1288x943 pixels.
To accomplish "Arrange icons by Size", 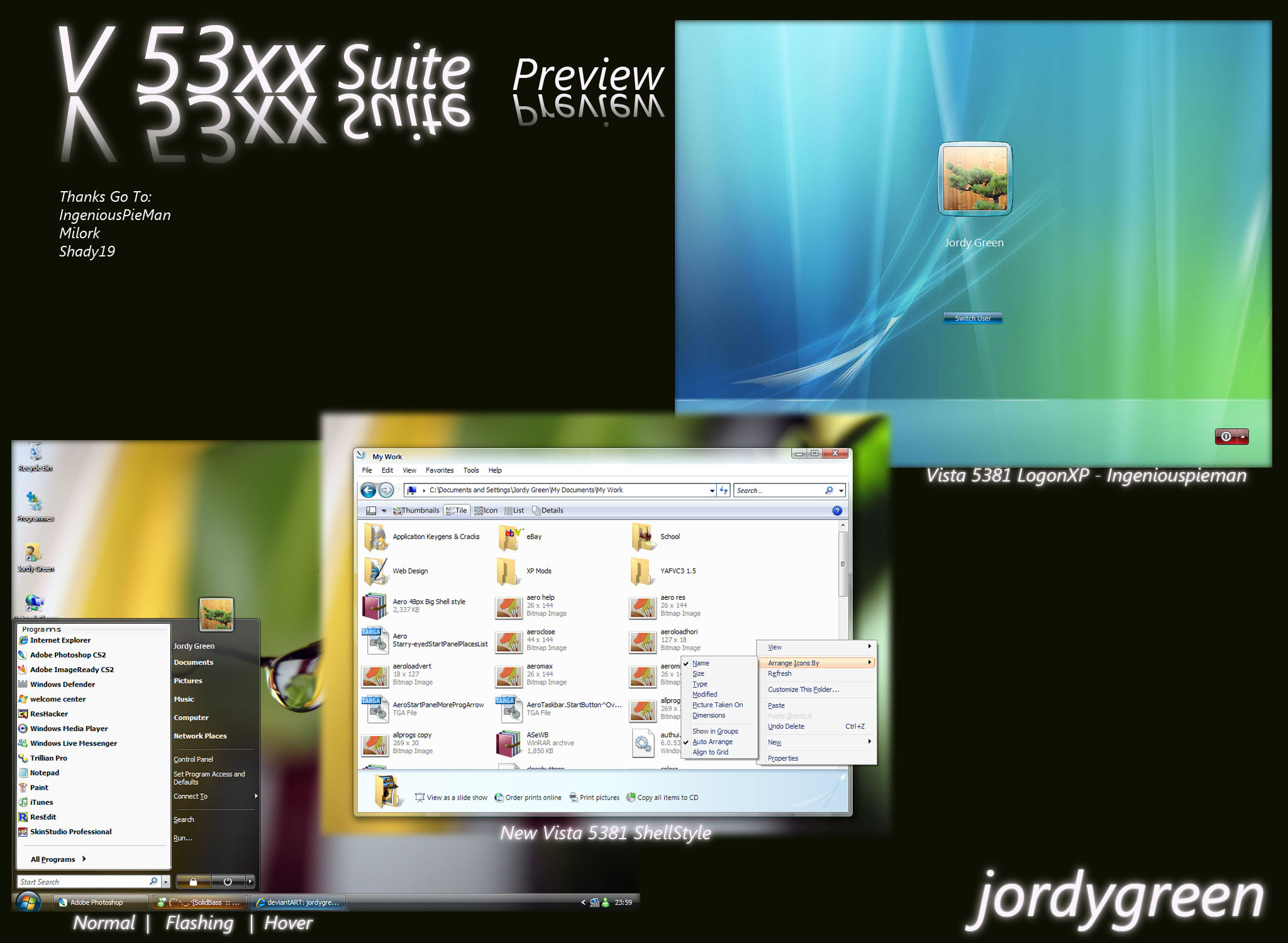I will (698, 674).
